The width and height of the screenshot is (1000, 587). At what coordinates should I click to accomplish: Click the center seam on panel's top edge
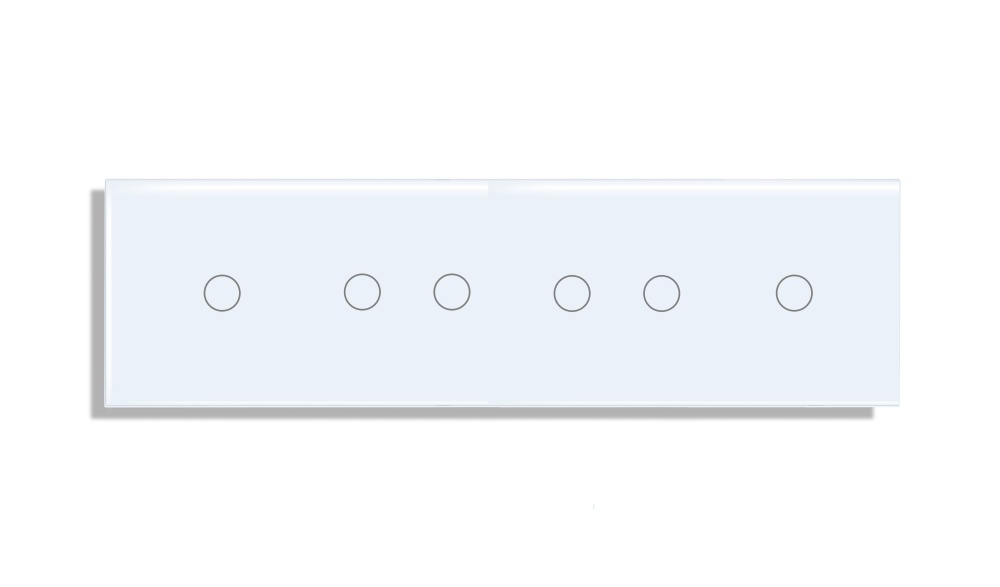click(489, 185)
